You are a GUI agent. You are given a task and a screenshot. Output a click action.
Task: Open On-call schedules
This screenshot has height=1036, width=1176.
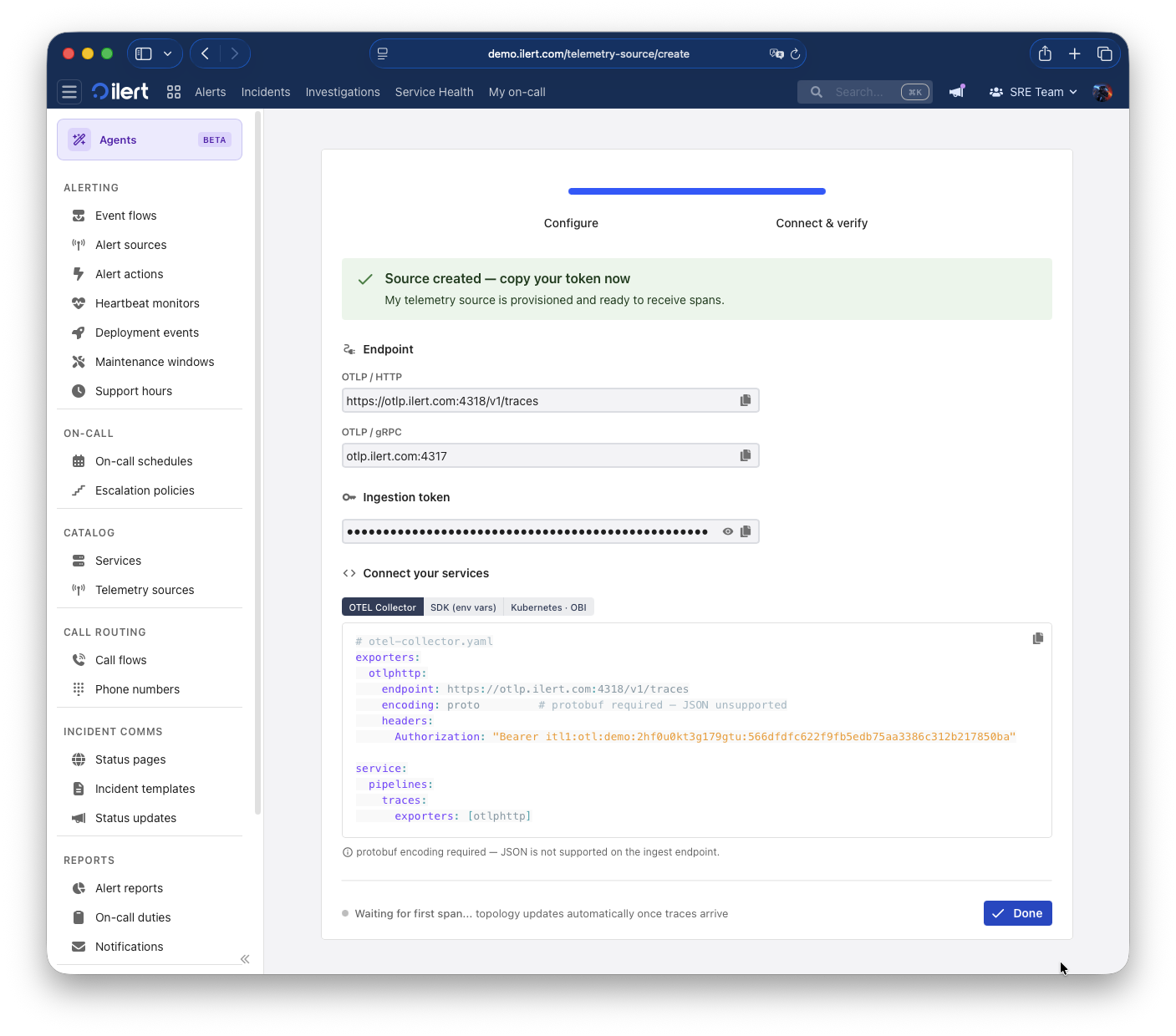150,461
